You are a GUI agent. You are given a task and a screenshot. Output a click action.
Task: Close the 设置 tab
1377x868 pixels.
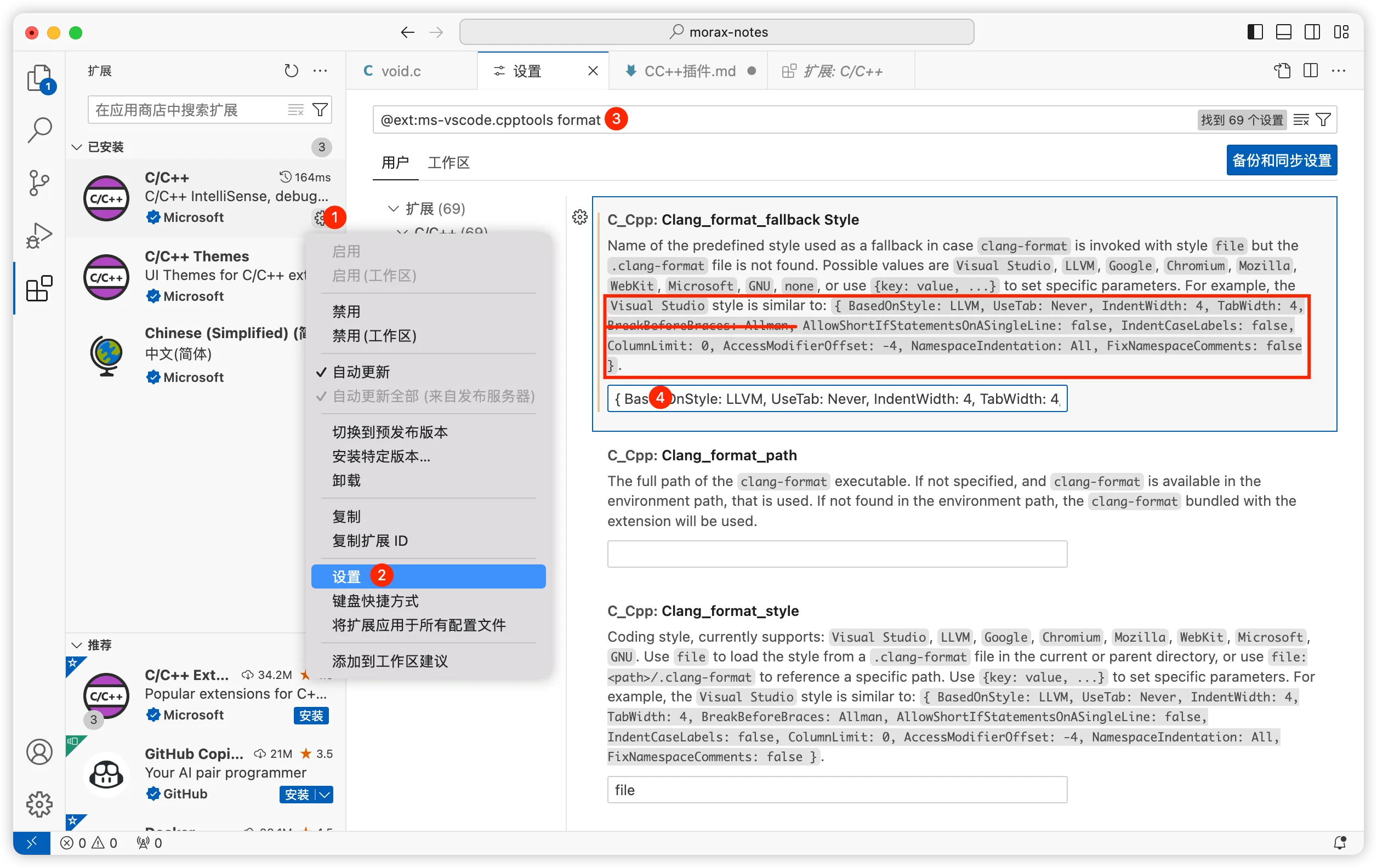click(x=593, y=71)
